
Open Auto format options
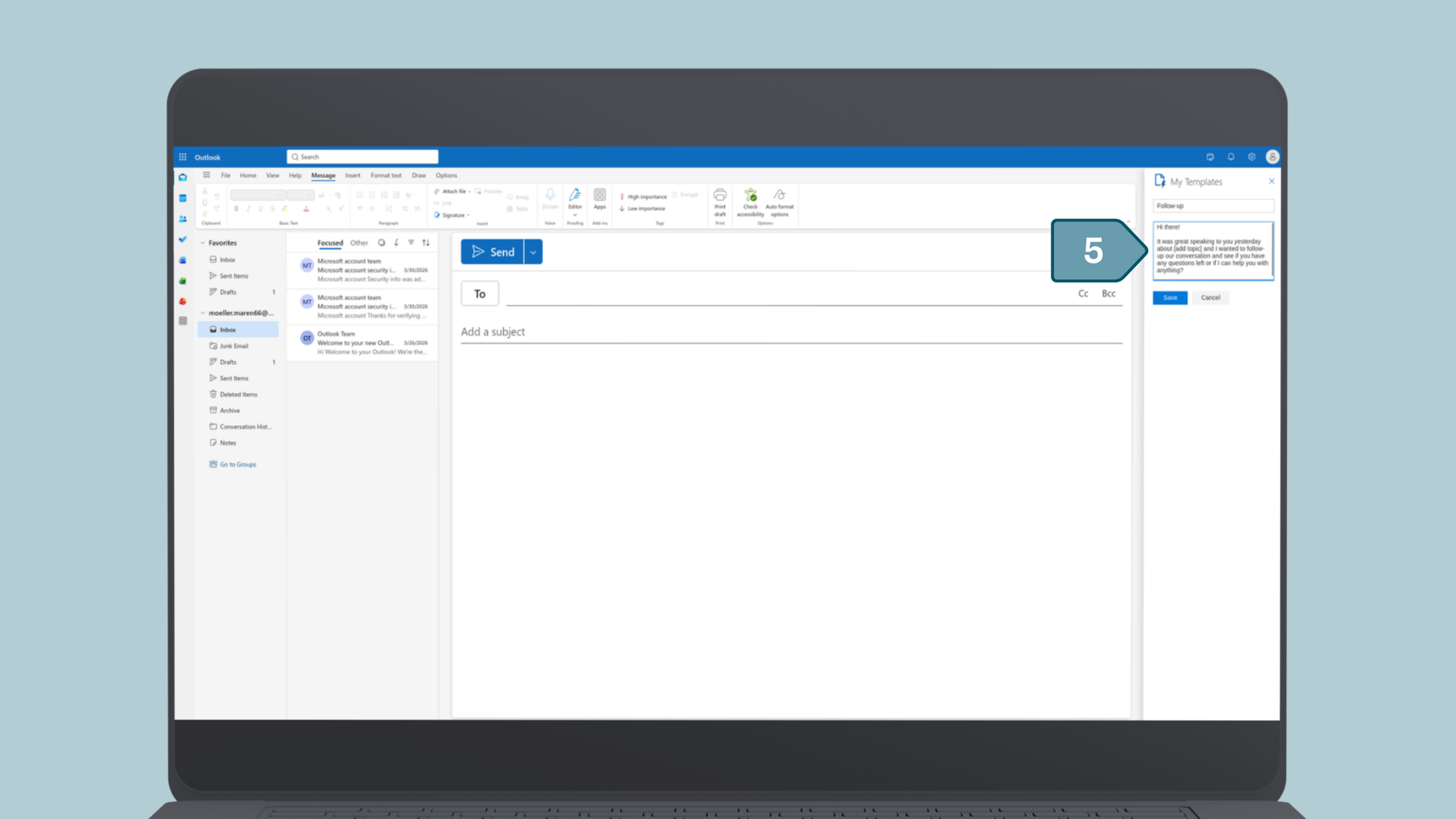point(780,202)
